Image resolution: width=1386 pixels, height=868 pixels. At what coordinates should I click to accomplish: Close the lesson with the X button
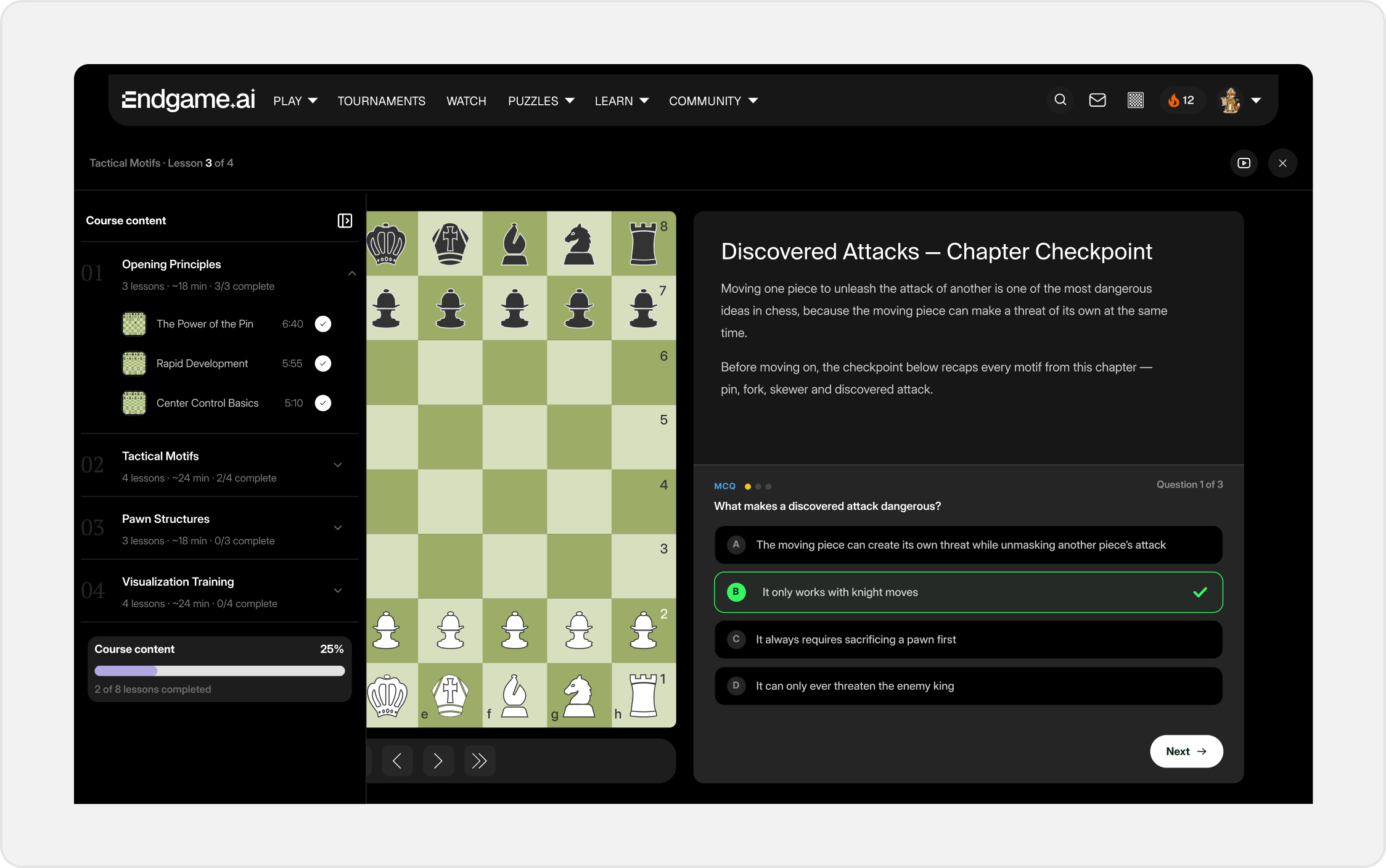(x=1283, y=163)
